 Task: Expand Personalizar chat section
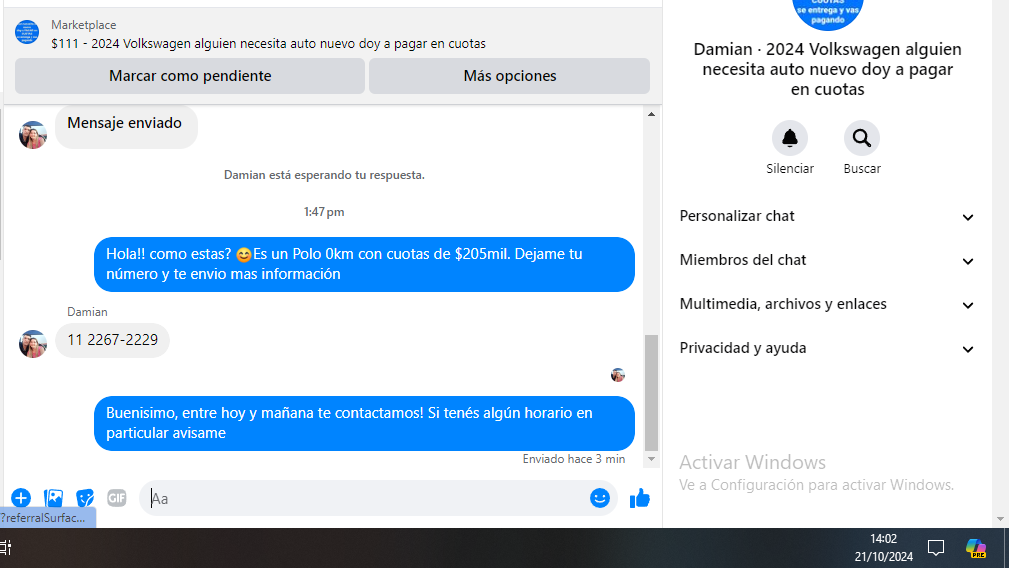827,216
